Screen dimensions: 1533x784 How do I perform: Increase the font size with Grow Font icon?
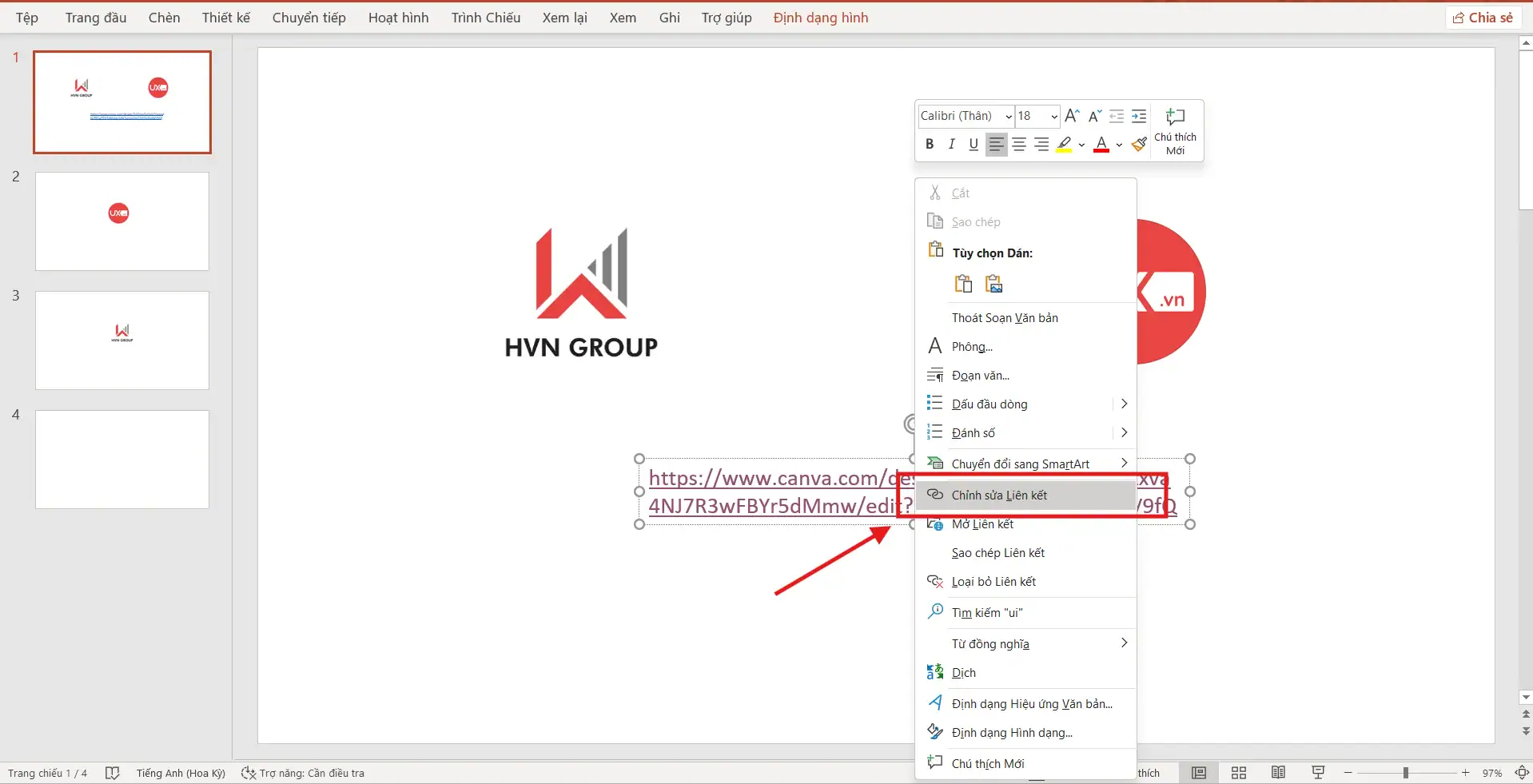pyautogui.click(x=1072, y=116)
